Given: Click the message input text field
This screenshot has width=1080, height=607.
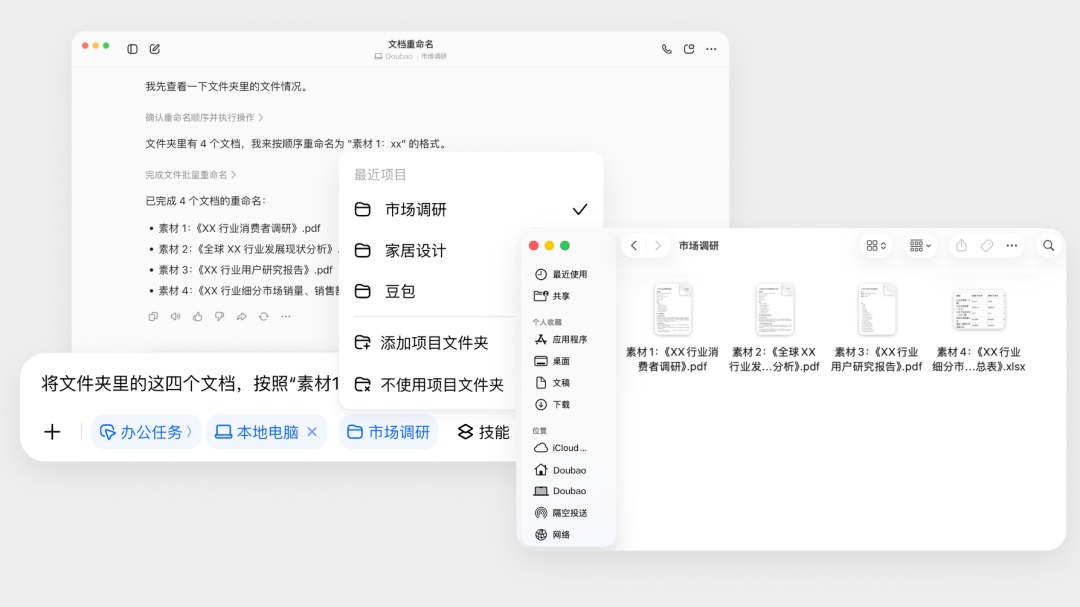Looking at the screenshot, I should (190, 384).
